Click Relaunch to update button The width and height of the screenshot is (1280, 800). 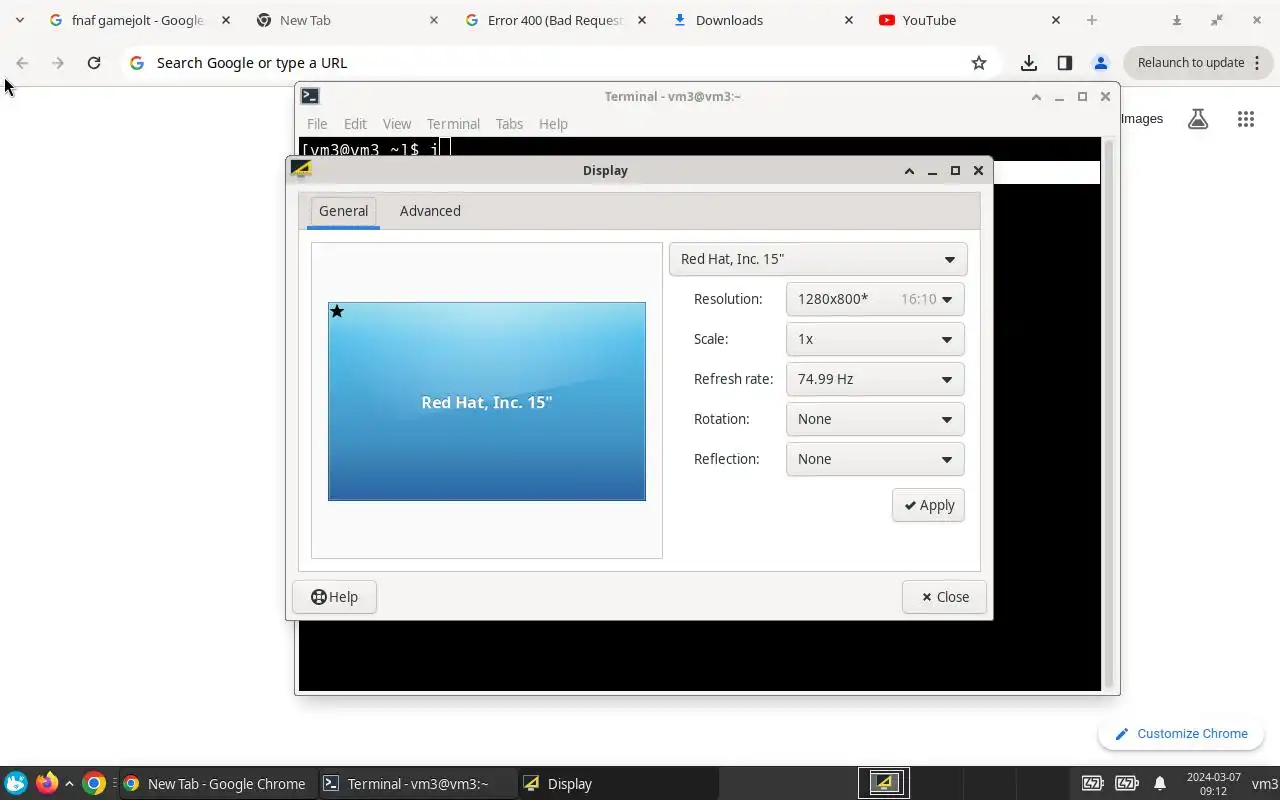coord(1197,63)
